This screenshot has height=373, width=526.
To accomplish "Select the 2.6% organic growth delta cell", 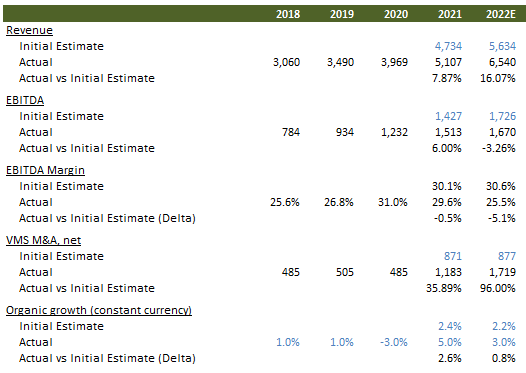I will click(450, 358).
